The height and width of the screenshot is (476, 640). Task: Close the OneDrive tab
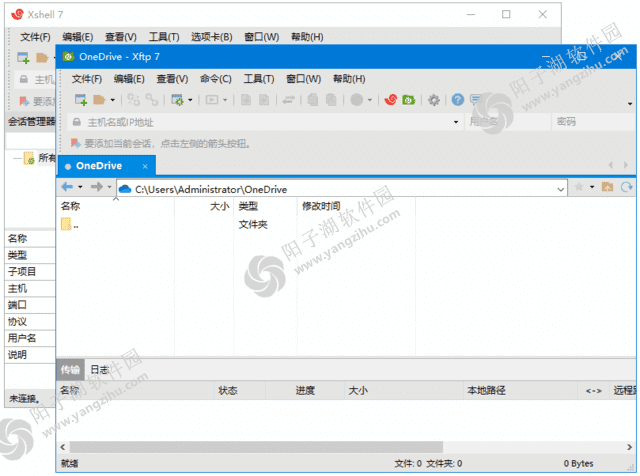click(x=145, y=166)
